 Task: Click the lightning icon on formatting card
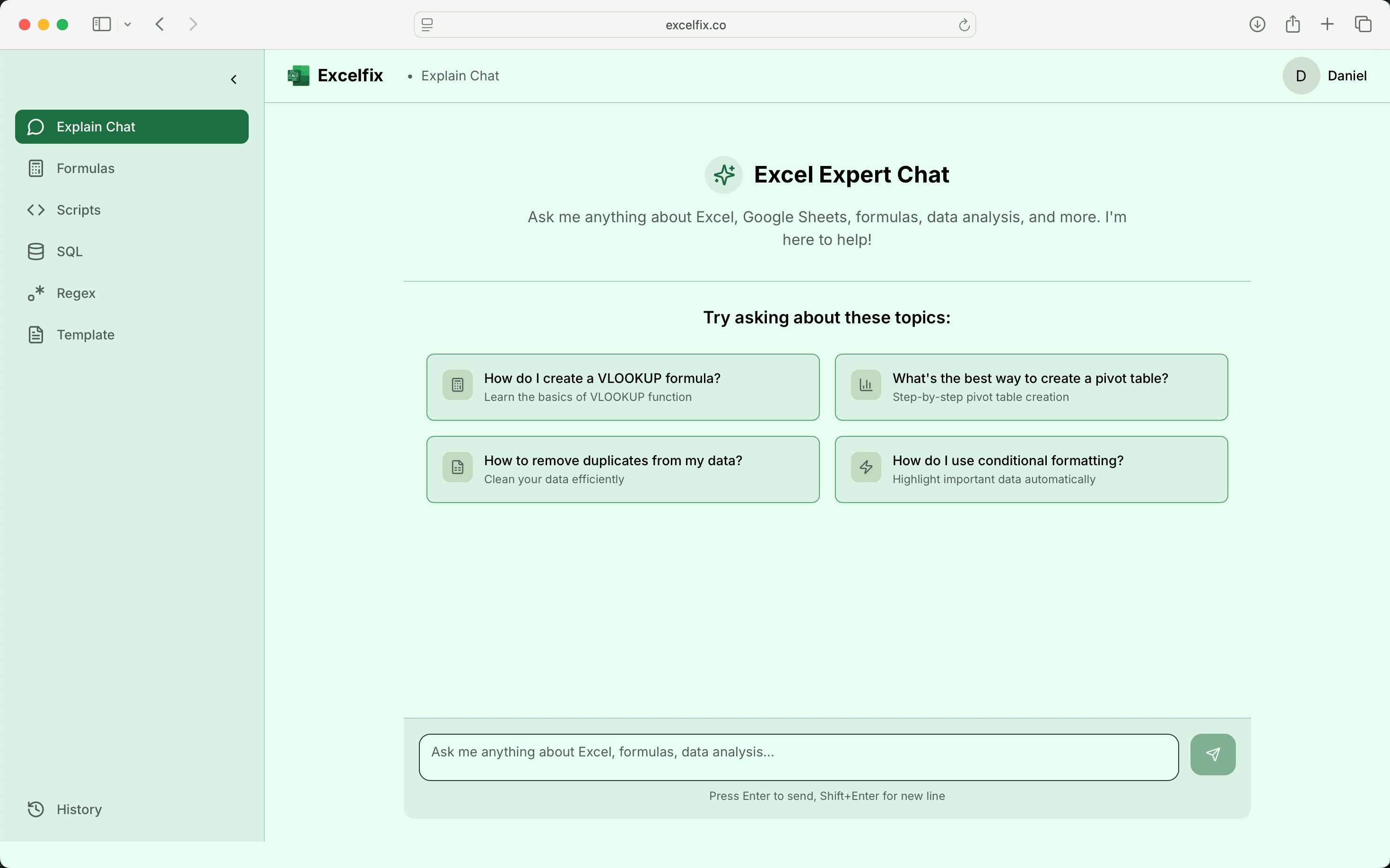tap(866, 467)
